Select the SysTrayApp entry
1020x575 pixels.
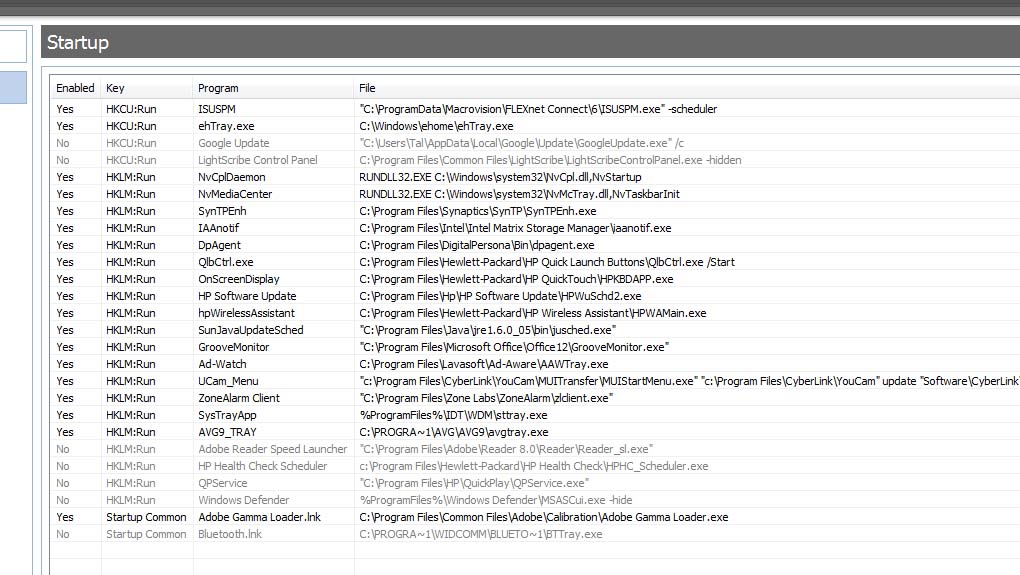pos(227,415)
